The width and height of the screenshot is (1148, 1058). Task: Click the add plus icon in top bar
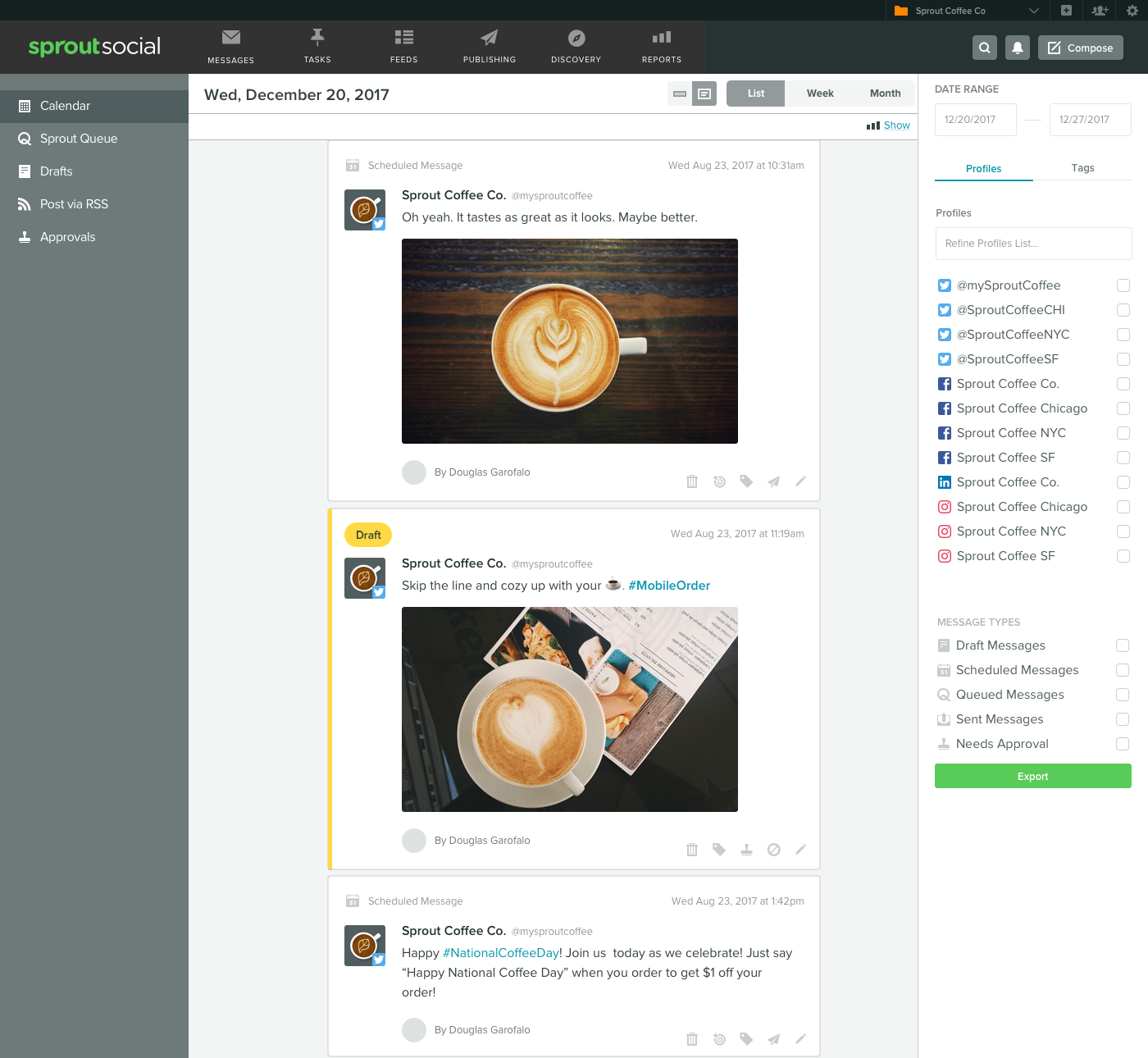coord(1066,11)
